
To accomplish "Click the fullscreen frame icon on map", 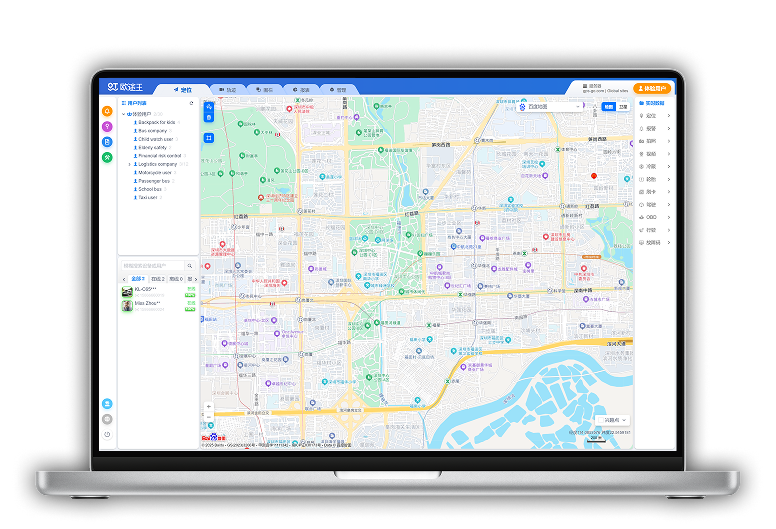I will point(209,138).
